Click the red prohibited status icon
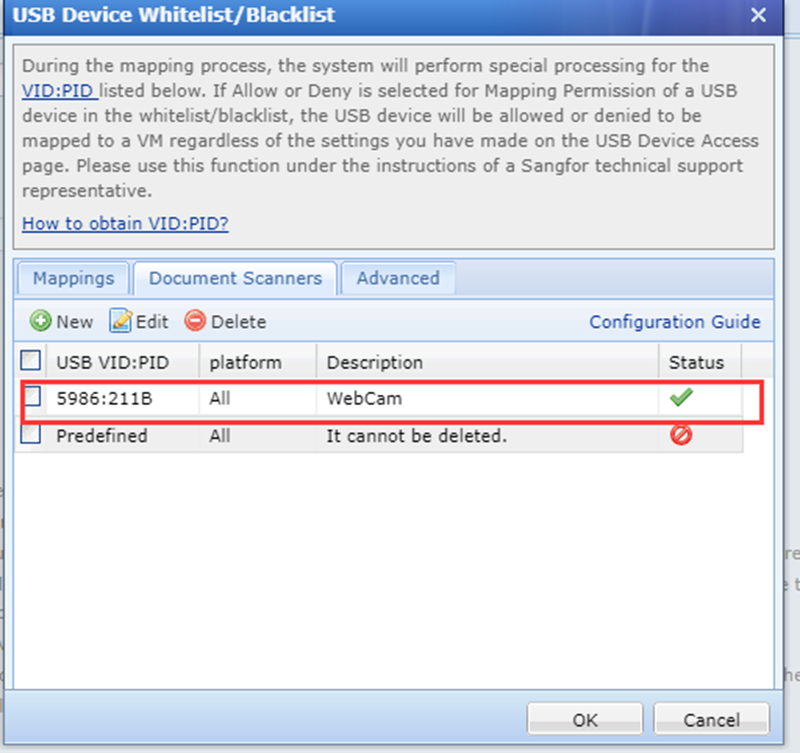This screenshot has height=753, width=800. coord(682,435)
